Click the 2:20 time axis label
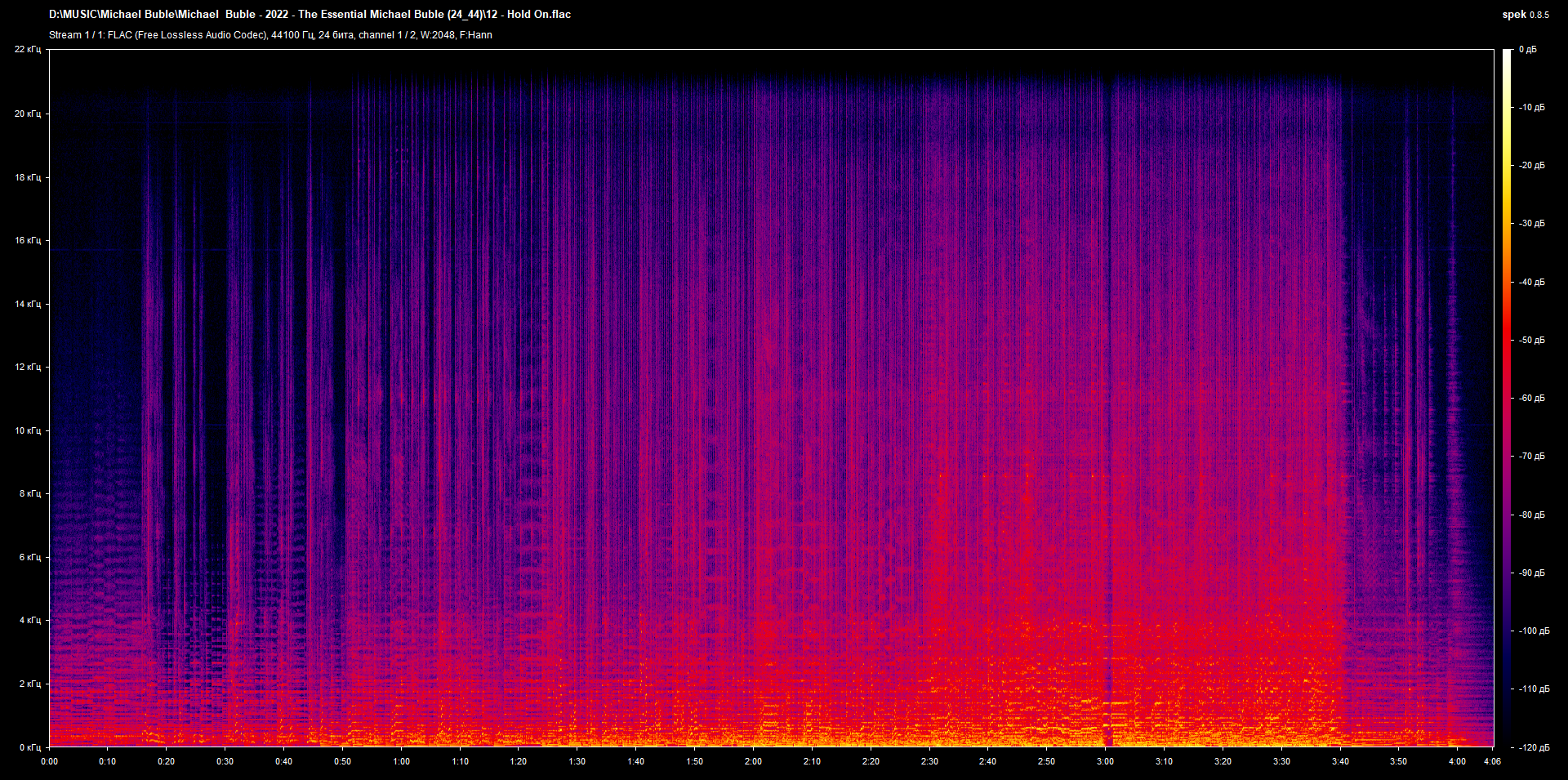Viewport: 1568px width, 780px height. click(871, 762)
